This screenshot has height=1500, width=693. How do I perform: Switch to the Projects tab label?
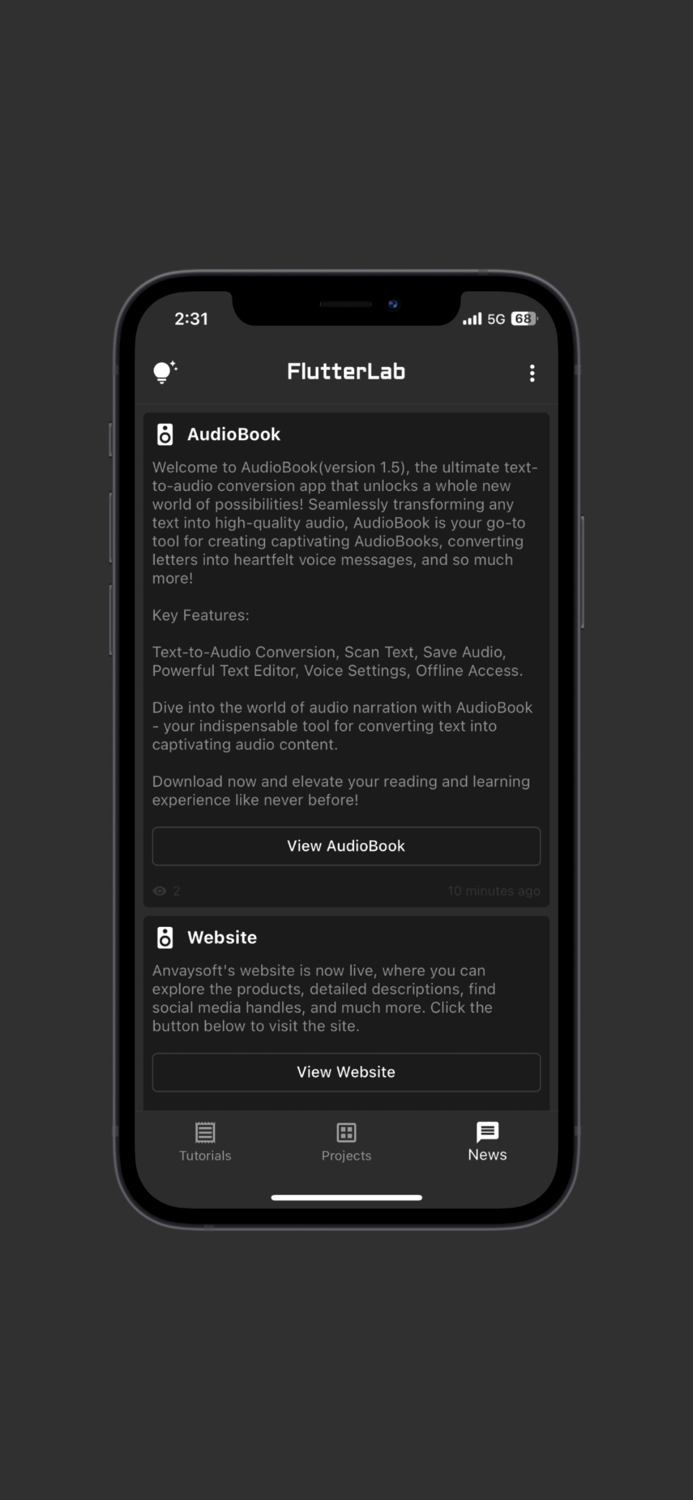(346, 1155)
